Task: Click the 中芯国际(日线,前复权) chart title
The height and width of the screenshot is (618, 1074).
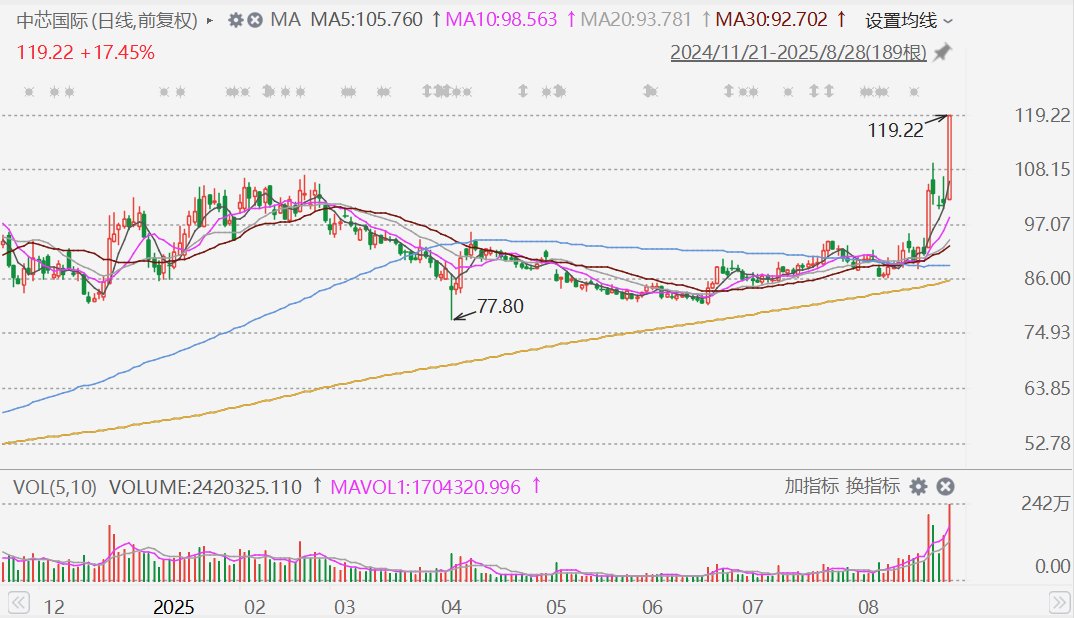Action: pos(107,21)
